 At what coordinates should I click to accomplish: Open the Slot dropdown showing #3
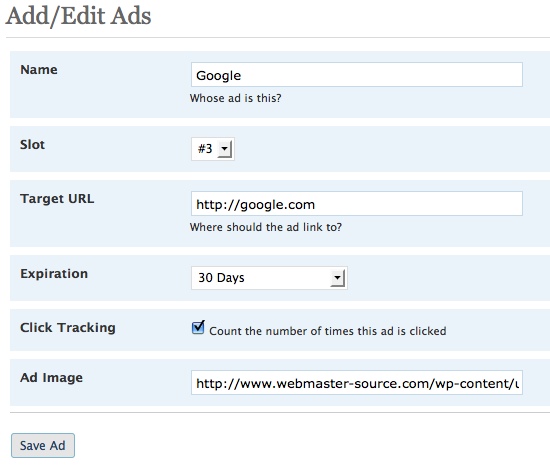click(x=213, y=149)
